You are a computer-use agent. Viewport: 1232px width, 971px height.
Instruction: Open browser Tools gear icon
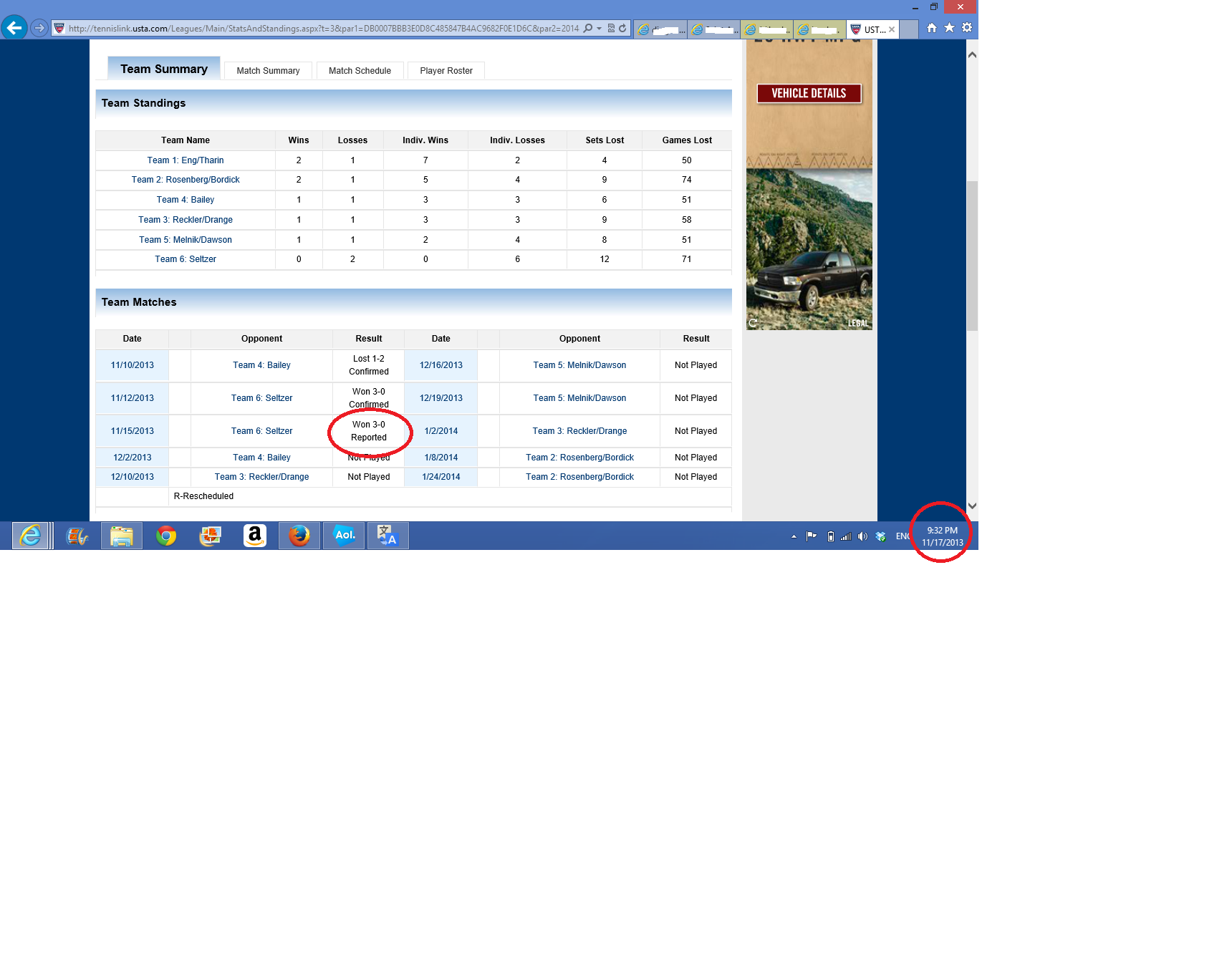967,28
